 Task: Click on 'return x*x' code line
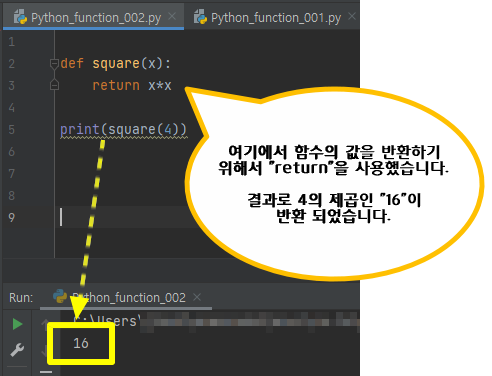click(132, 85)
